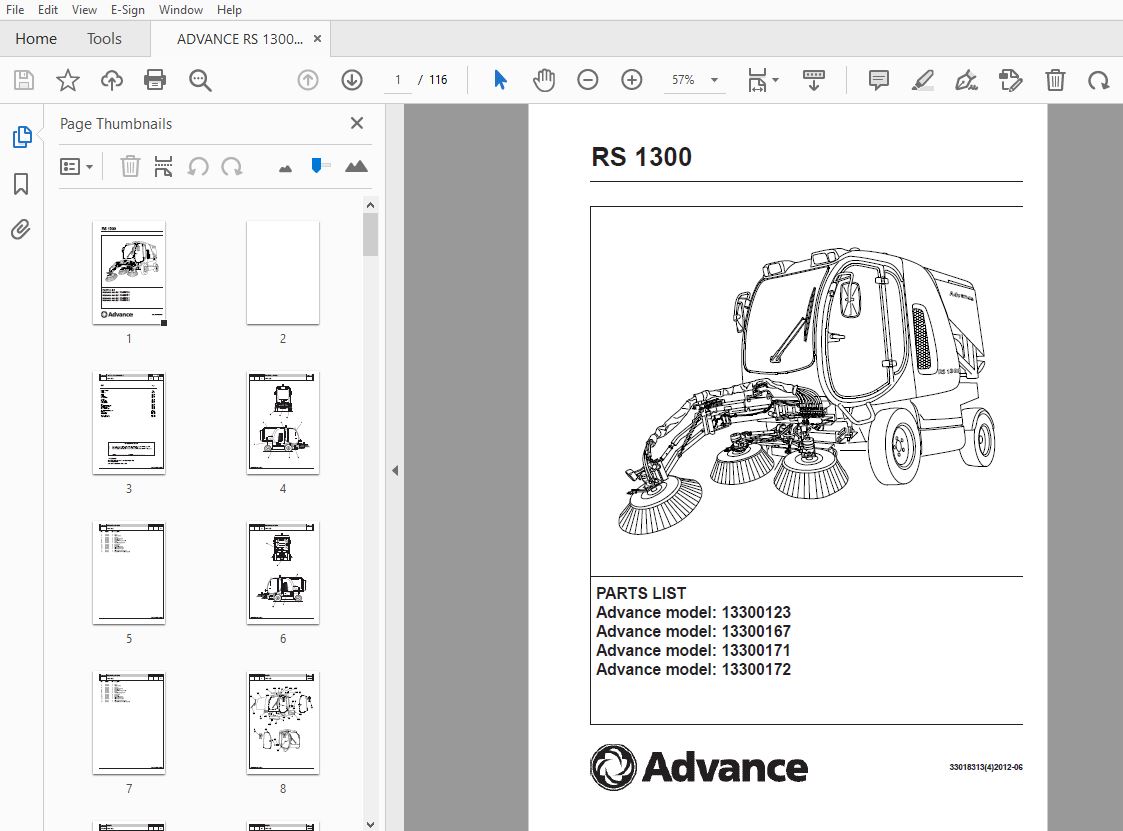Select page 5 thumbnail
1123x831 pixels.
(129, 573)
